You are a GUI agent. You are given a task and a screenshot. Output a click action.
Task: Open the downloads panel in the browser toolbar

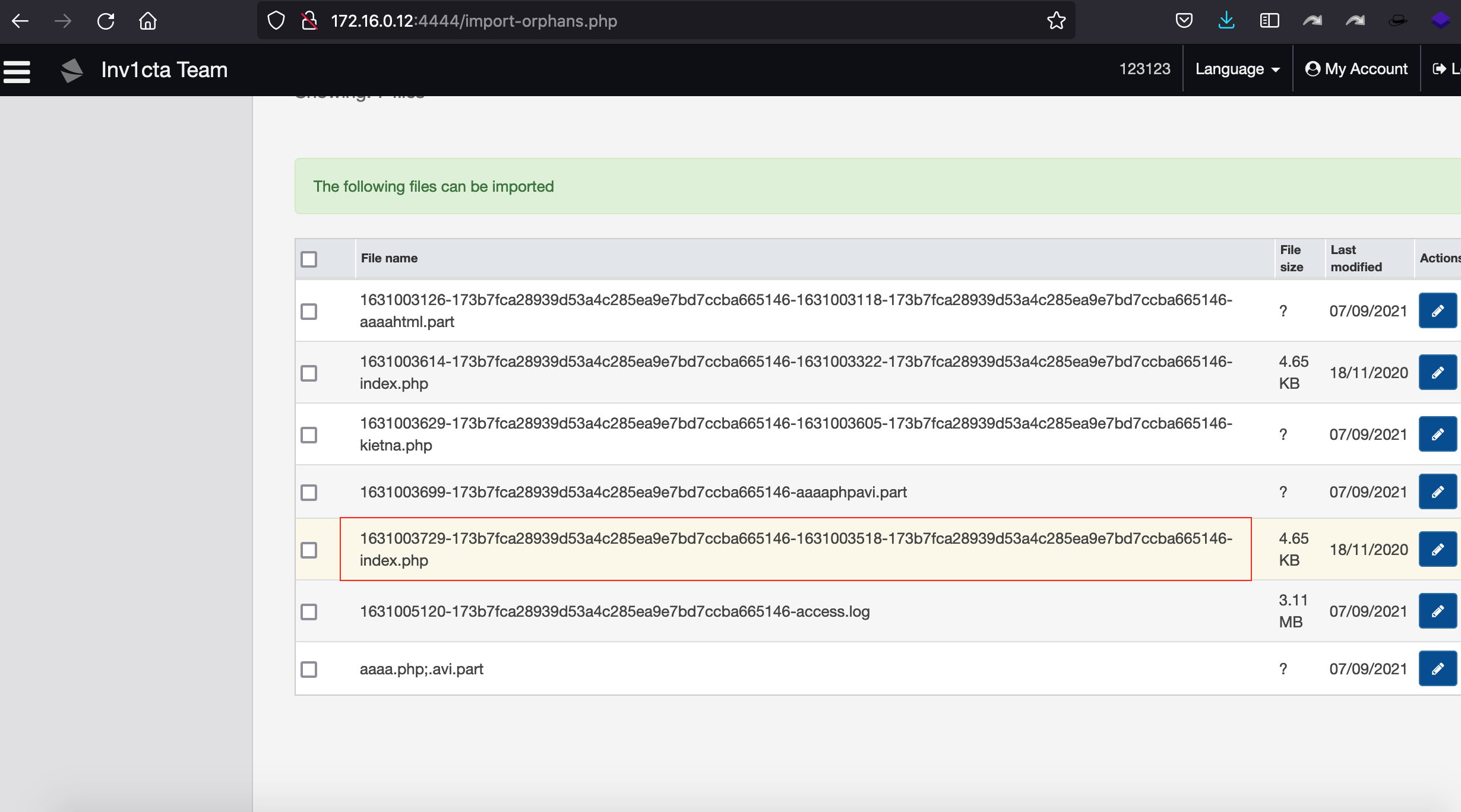coord(1226,21)
